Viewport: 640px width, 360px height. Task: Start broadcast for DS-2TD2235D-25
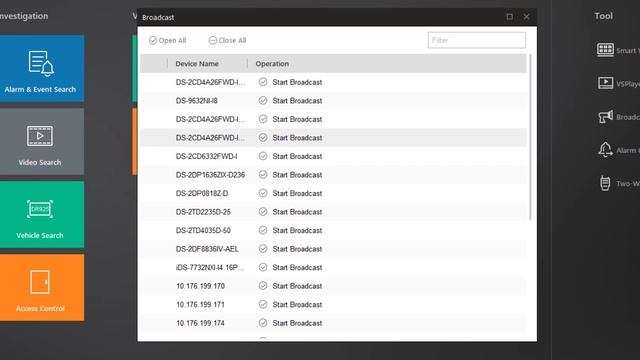(x=290, y=212)
